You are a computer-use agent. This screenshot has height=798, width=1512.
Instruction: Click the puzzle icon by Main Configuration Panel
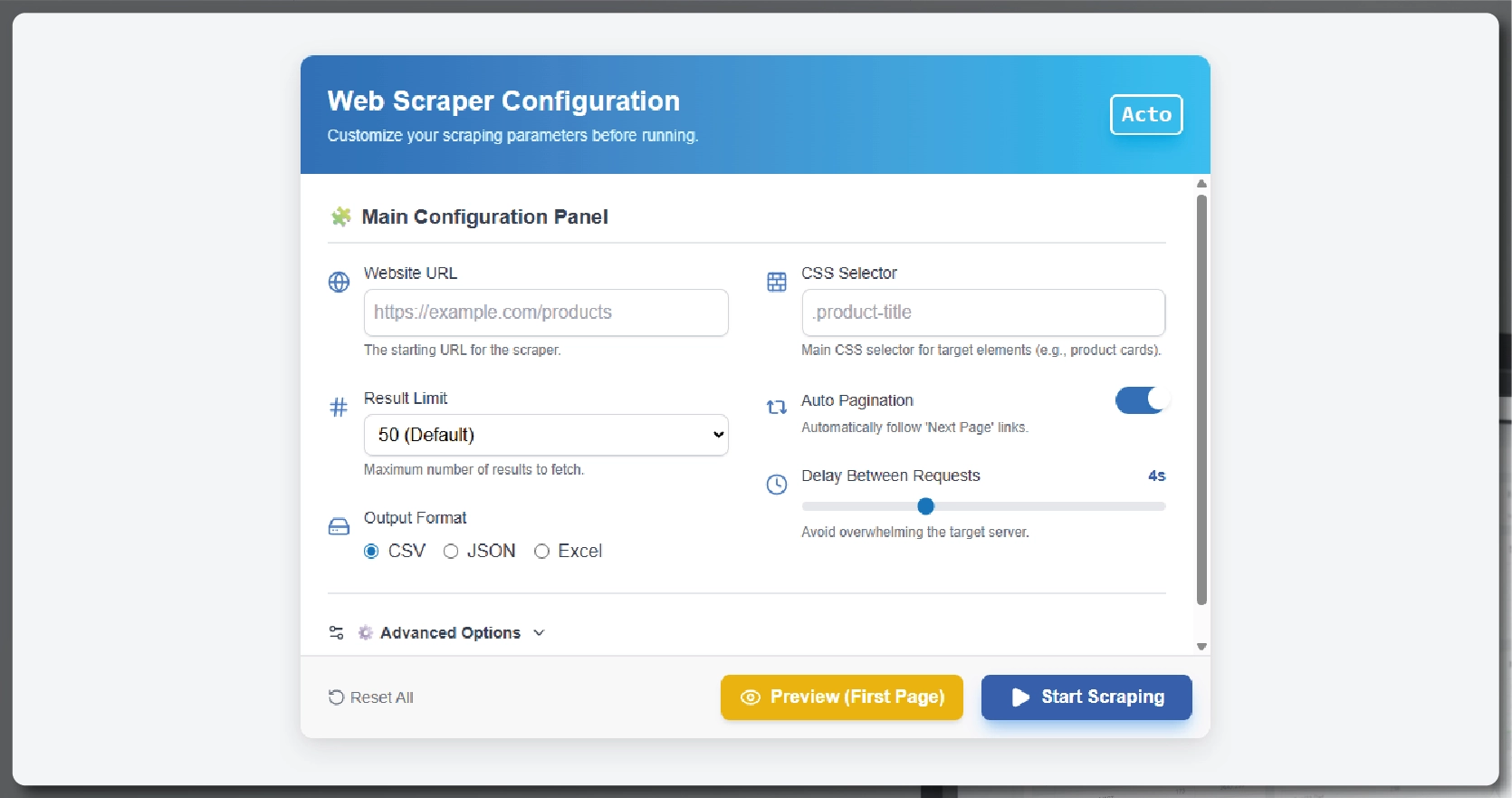340,216
